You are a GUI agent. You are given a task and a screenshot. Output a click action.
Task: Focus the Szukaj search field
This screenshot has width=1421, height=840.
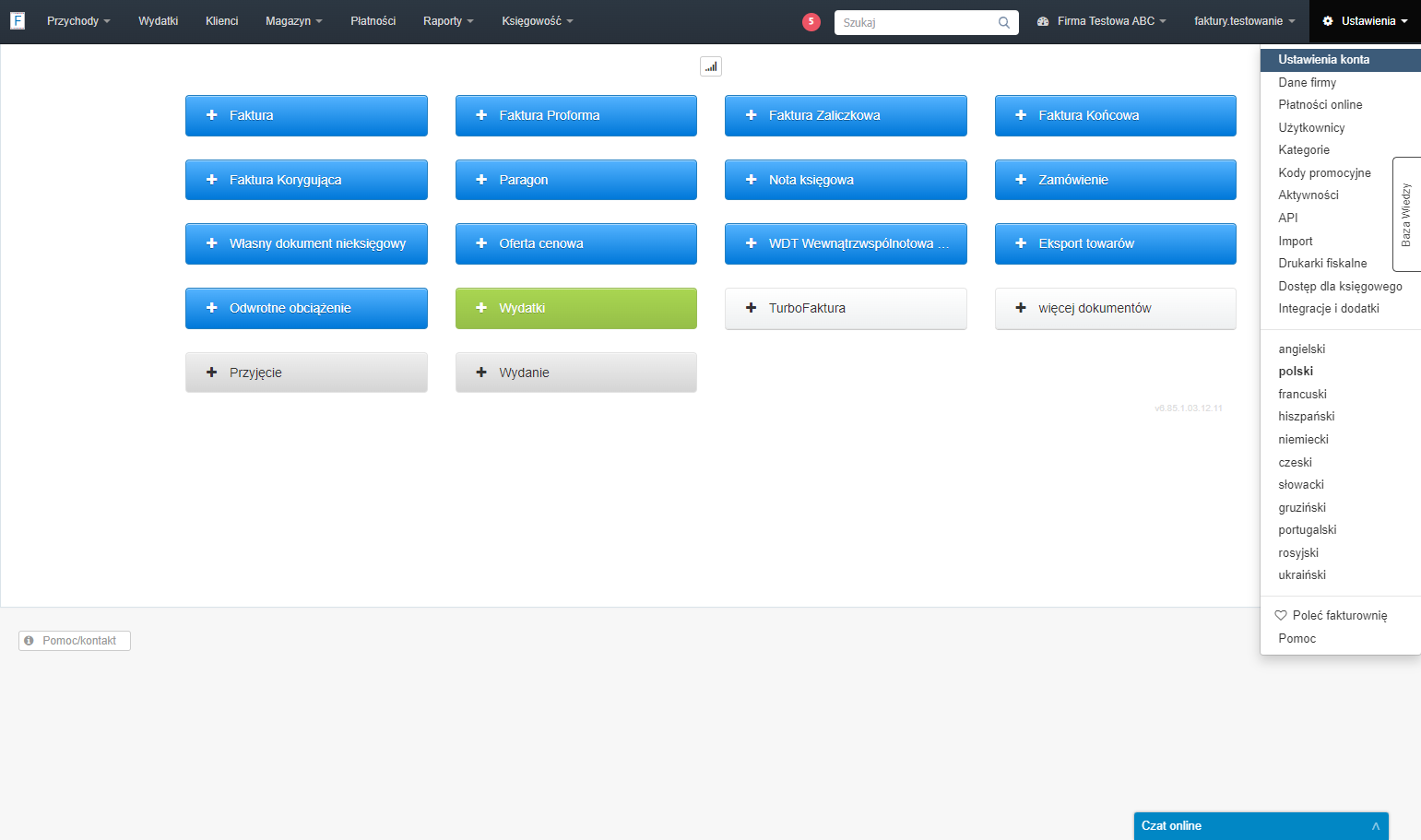point(927,22)
